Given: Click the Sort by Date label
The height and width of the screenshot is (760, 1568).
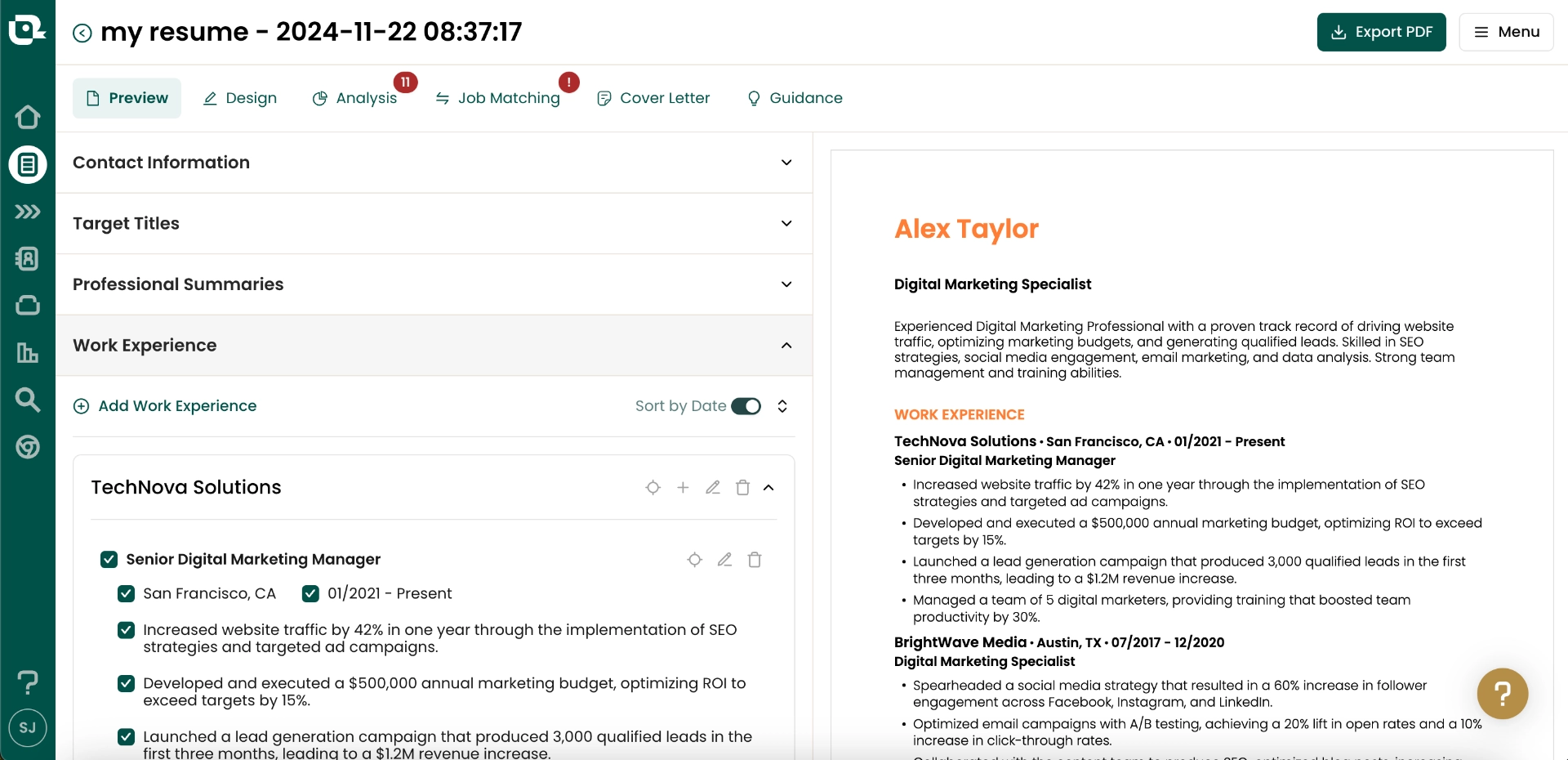Looking at the screenshot, I should point(680,406).
